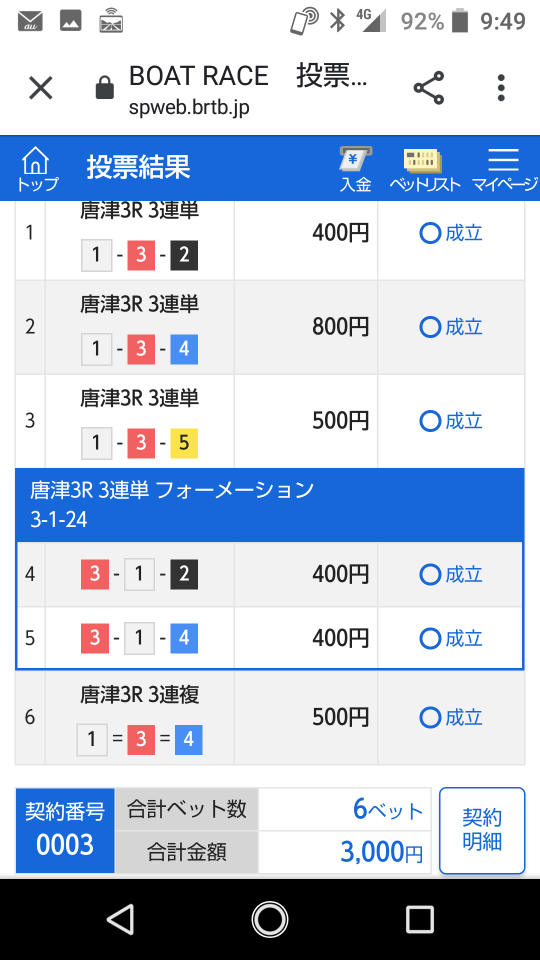The image size is (540, 960).
Task: Select the 成立 circle for bet 6
Action: 430,718
